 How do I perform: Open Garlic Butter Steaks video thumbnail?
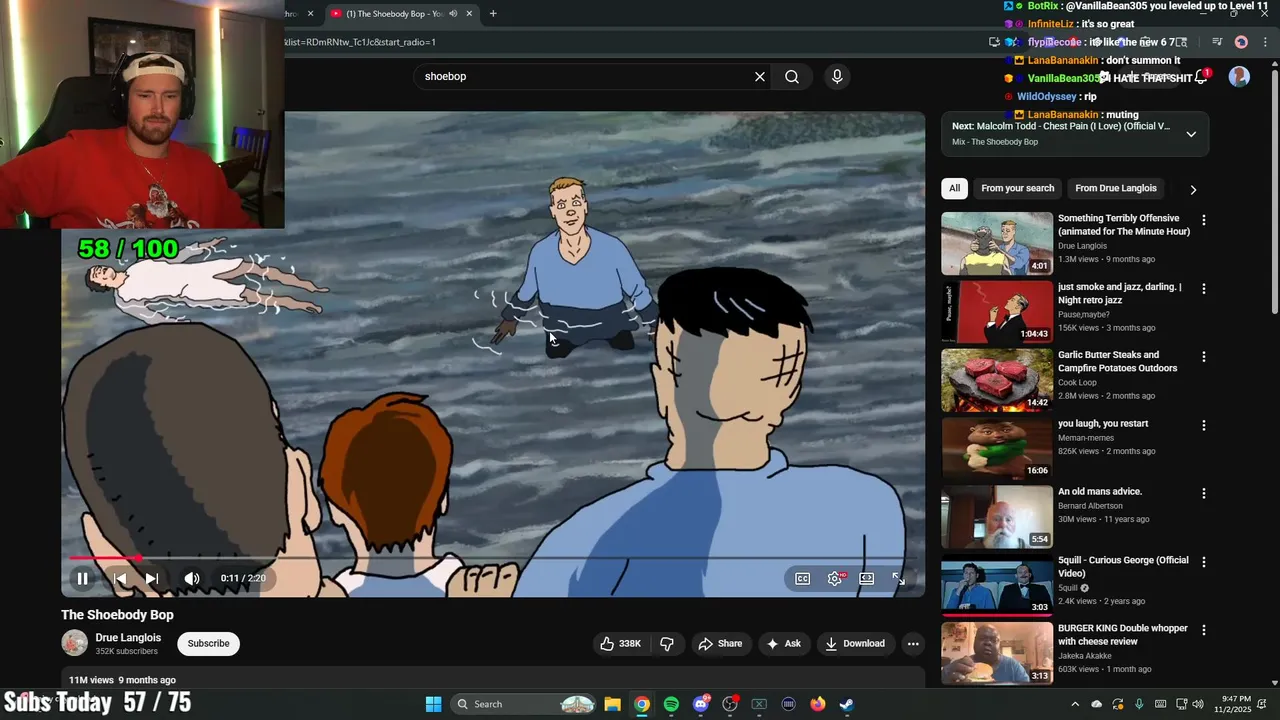997,380
